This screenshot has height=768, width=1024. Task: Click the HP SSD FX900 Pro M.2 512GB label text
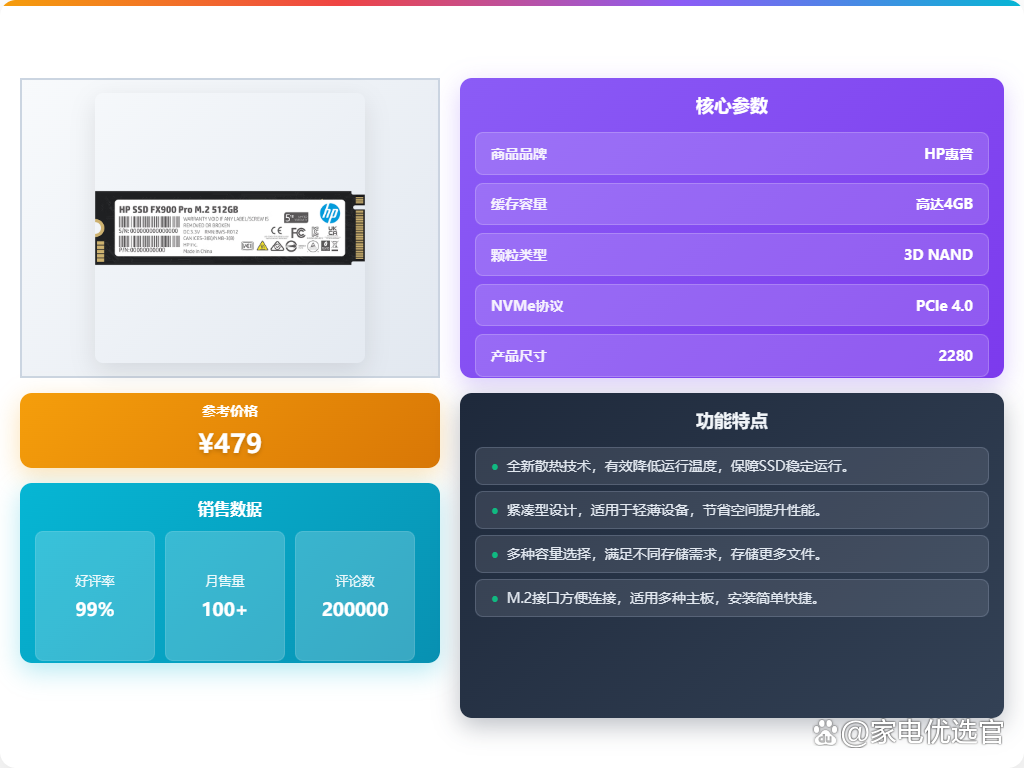point(178,210)
